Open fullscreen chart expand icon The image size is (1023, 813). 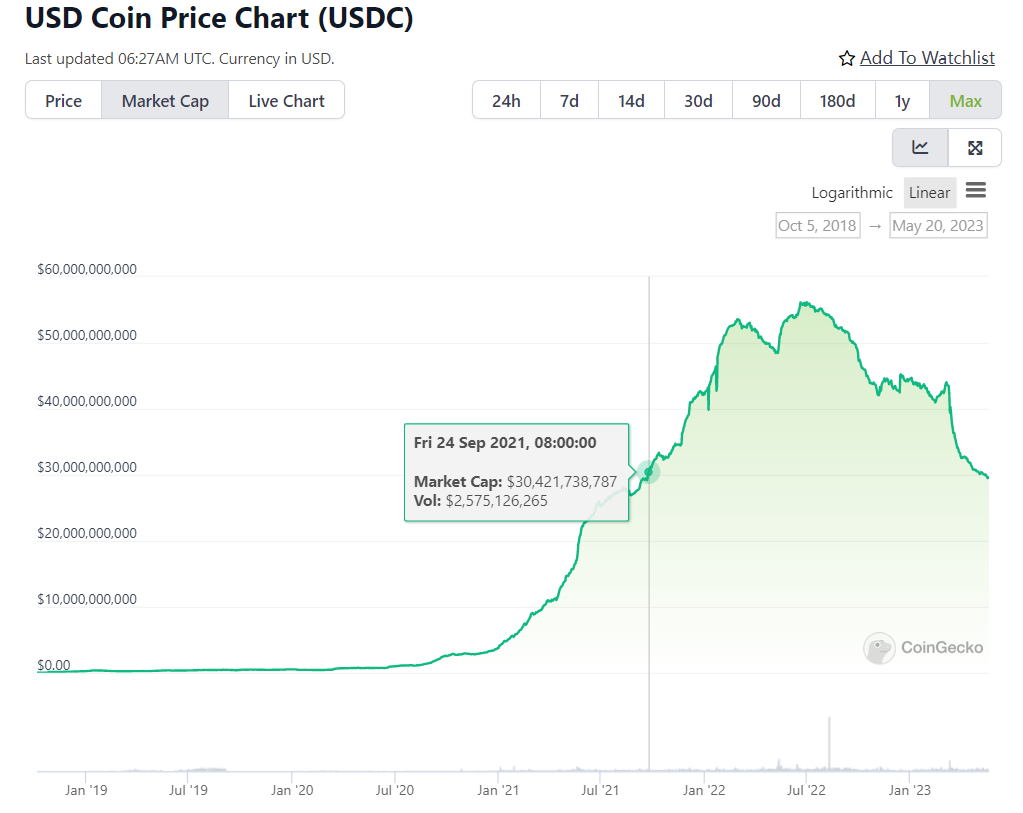tap(975, 148)
